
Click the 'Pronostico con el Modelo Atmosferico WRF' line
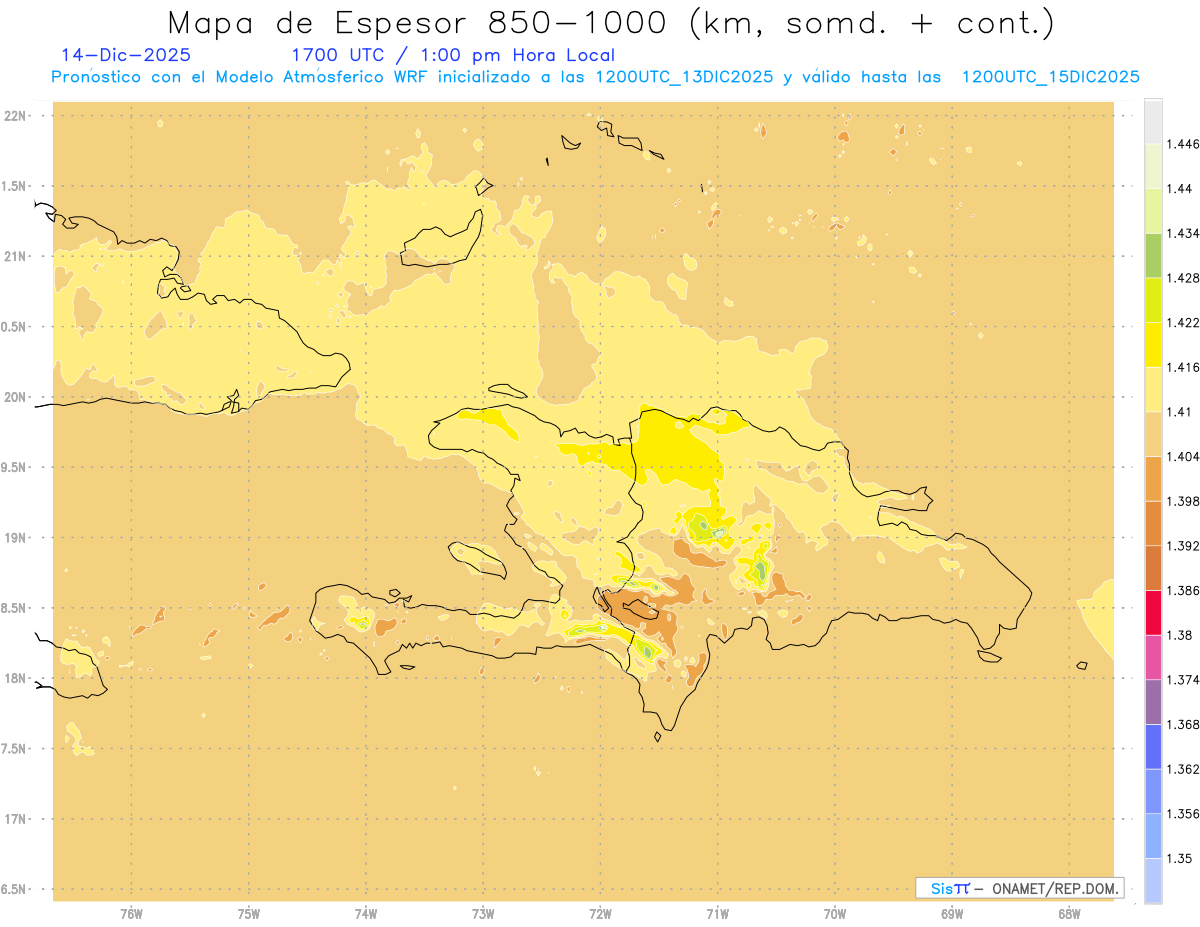coord(241,77)
